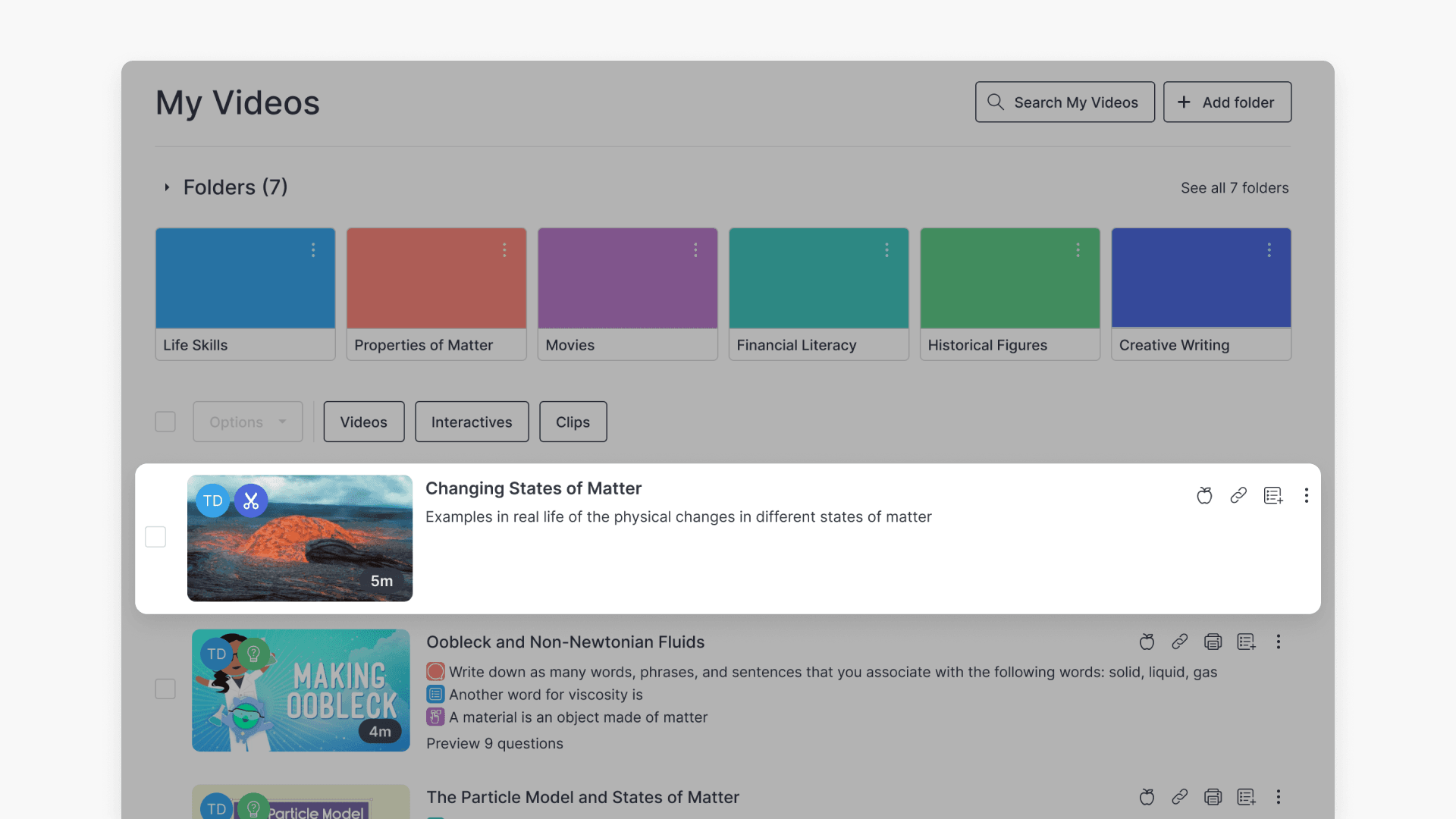Click the apple icon on Changing States of Matter
This screenshot has width=1456, height=819.
coord(1204,495)
